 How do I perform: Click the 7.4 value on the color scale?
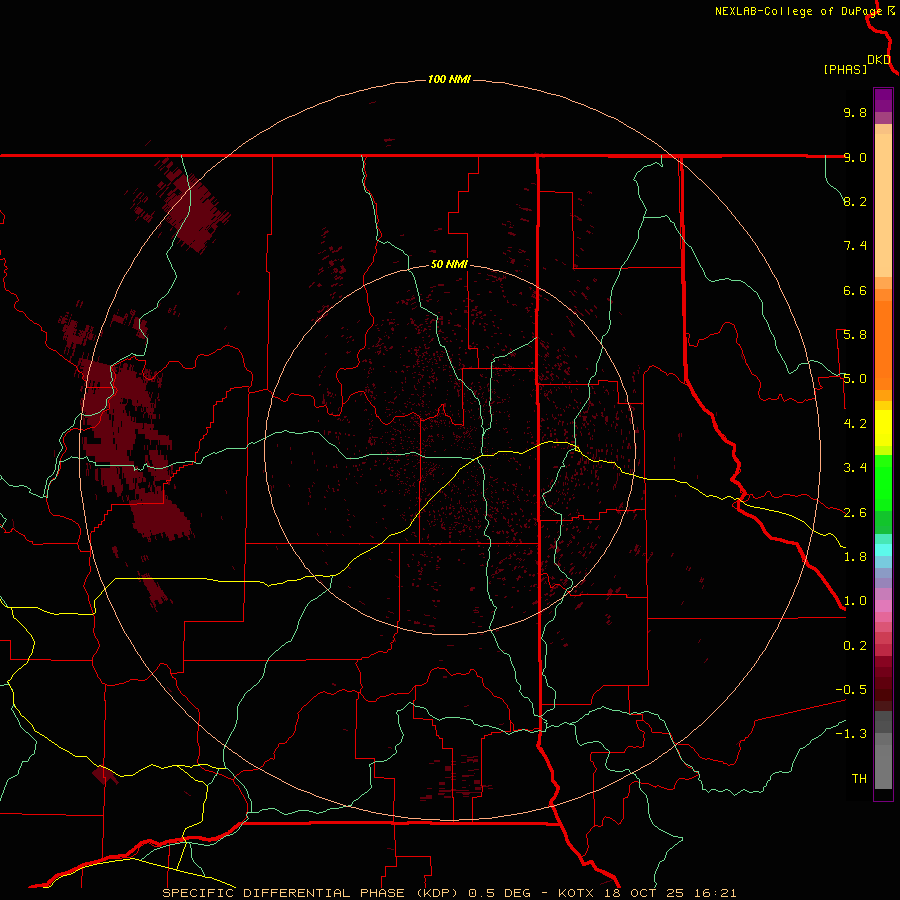(855, 246)
